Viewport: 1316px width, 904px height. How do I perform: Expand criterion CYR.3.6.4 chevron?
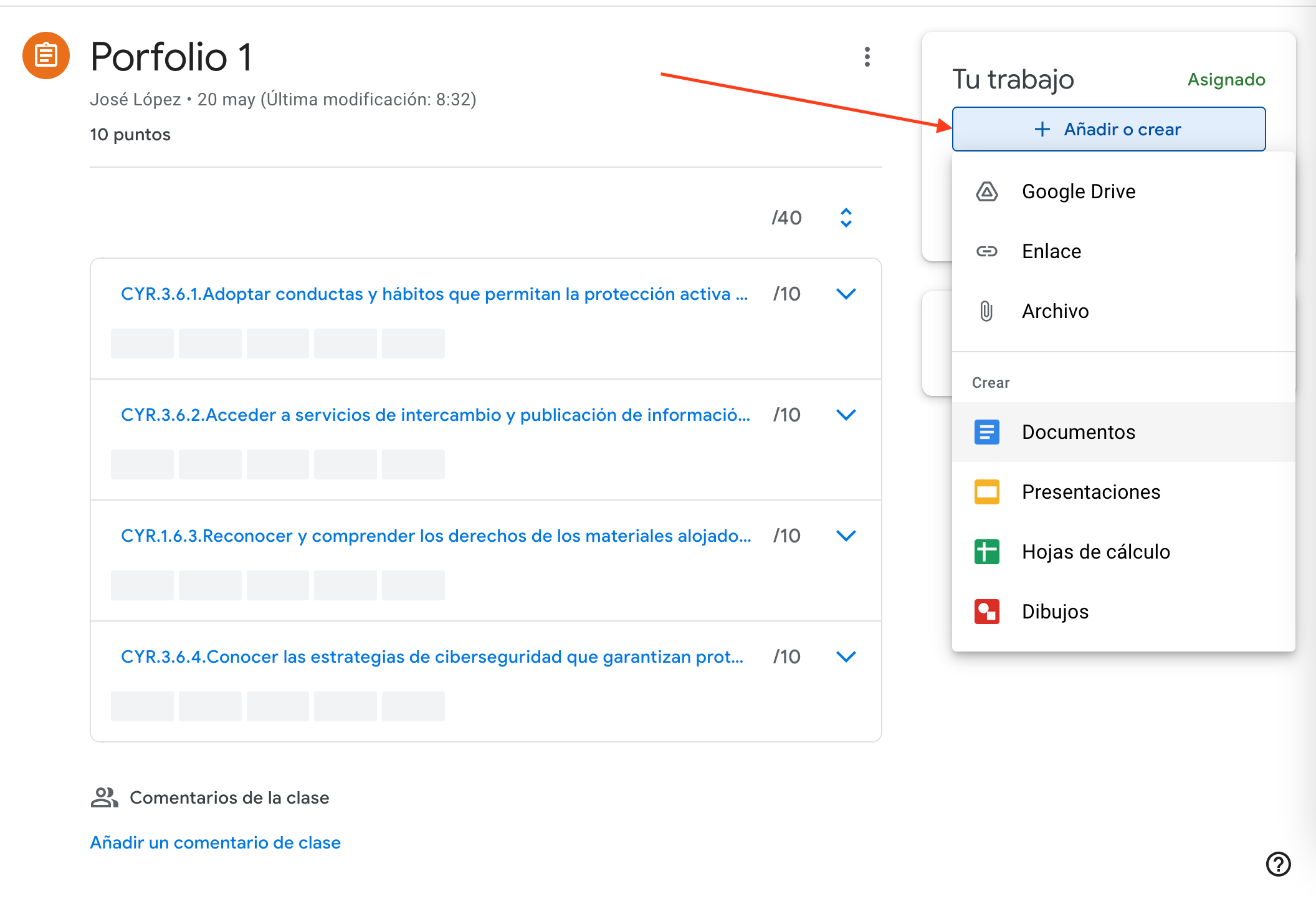coord(846,656)
